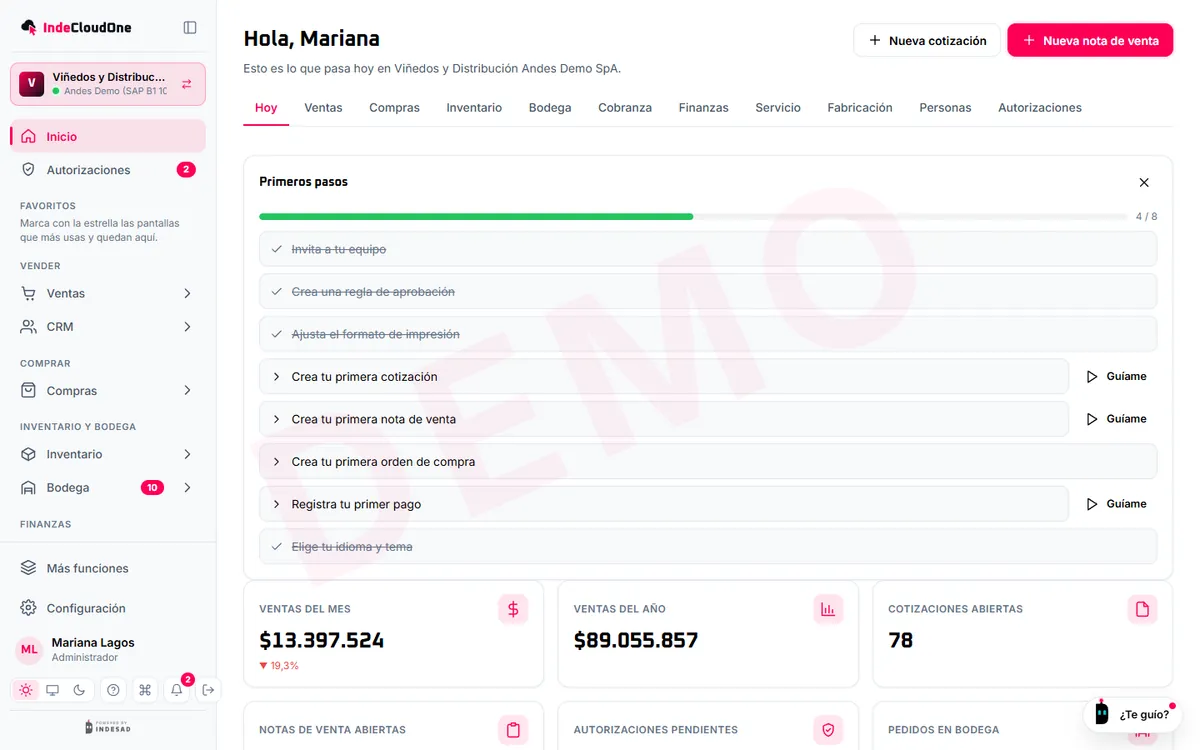Close the Primeros pasos panel
1200x750 pixels.
coord(1144,183)
